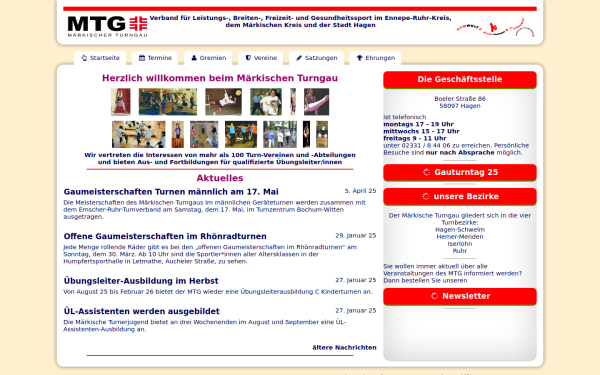The width and height of the screenshot is (600, 375).
Task: Click the spinner icon beside Gauturntag 25
Action: [x=426, y=172]
